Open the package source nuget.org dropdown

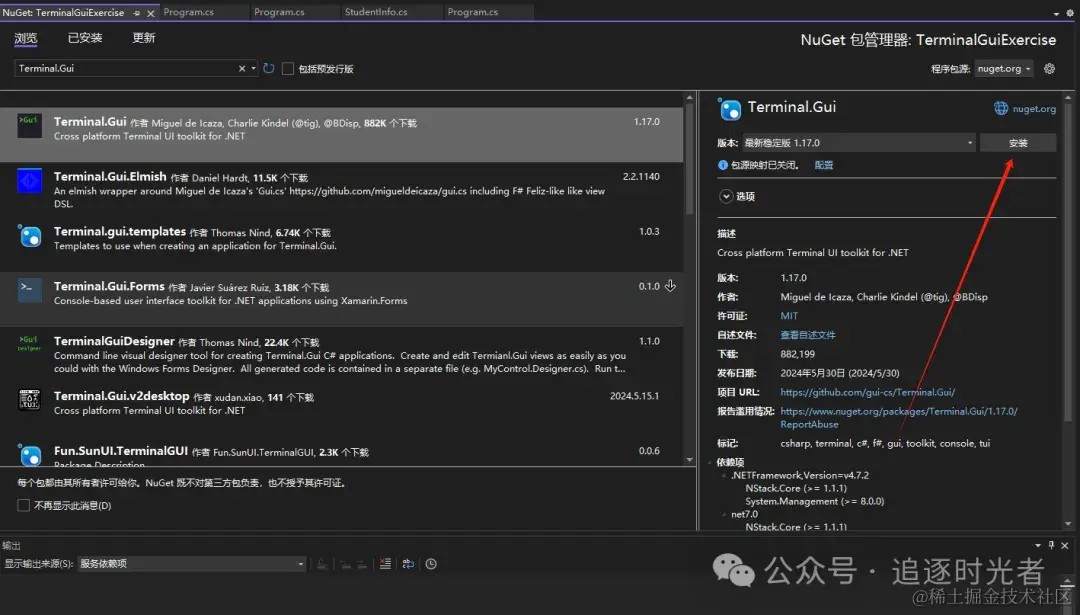click(x=1004, y=68)
